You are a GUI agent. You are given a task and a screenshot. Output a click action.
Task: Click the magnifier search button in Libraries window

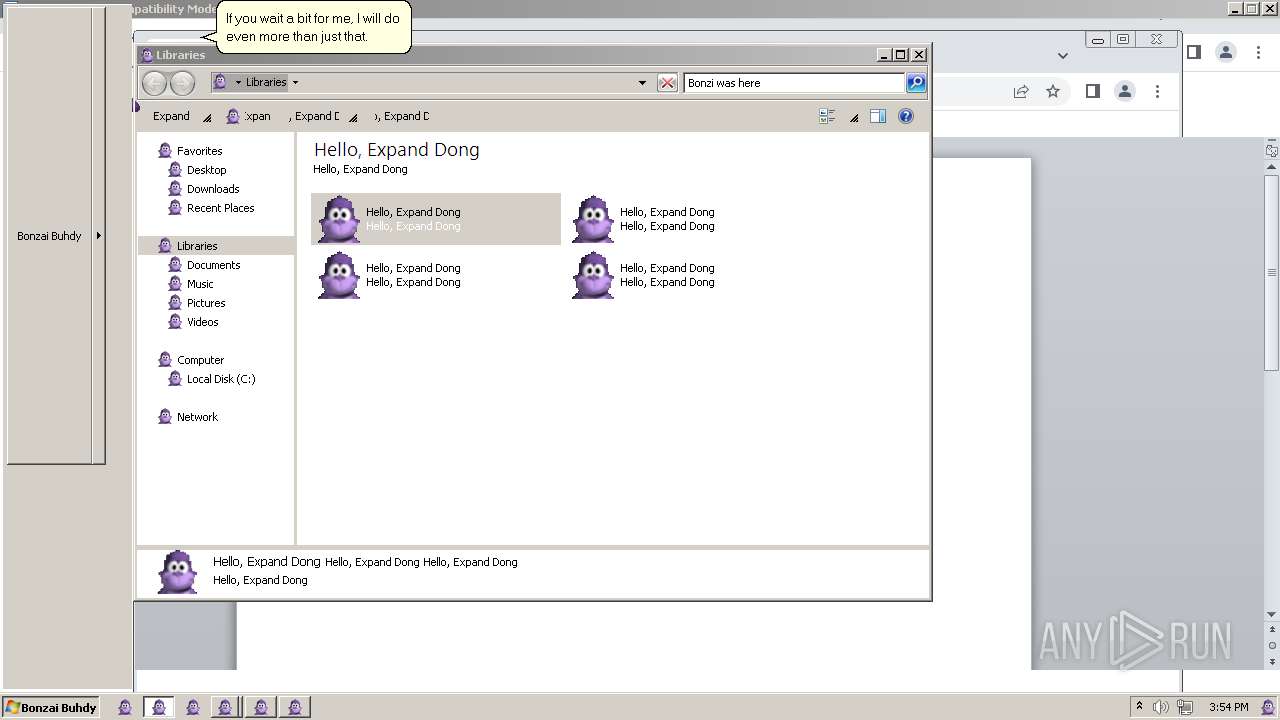coord(916,83)
